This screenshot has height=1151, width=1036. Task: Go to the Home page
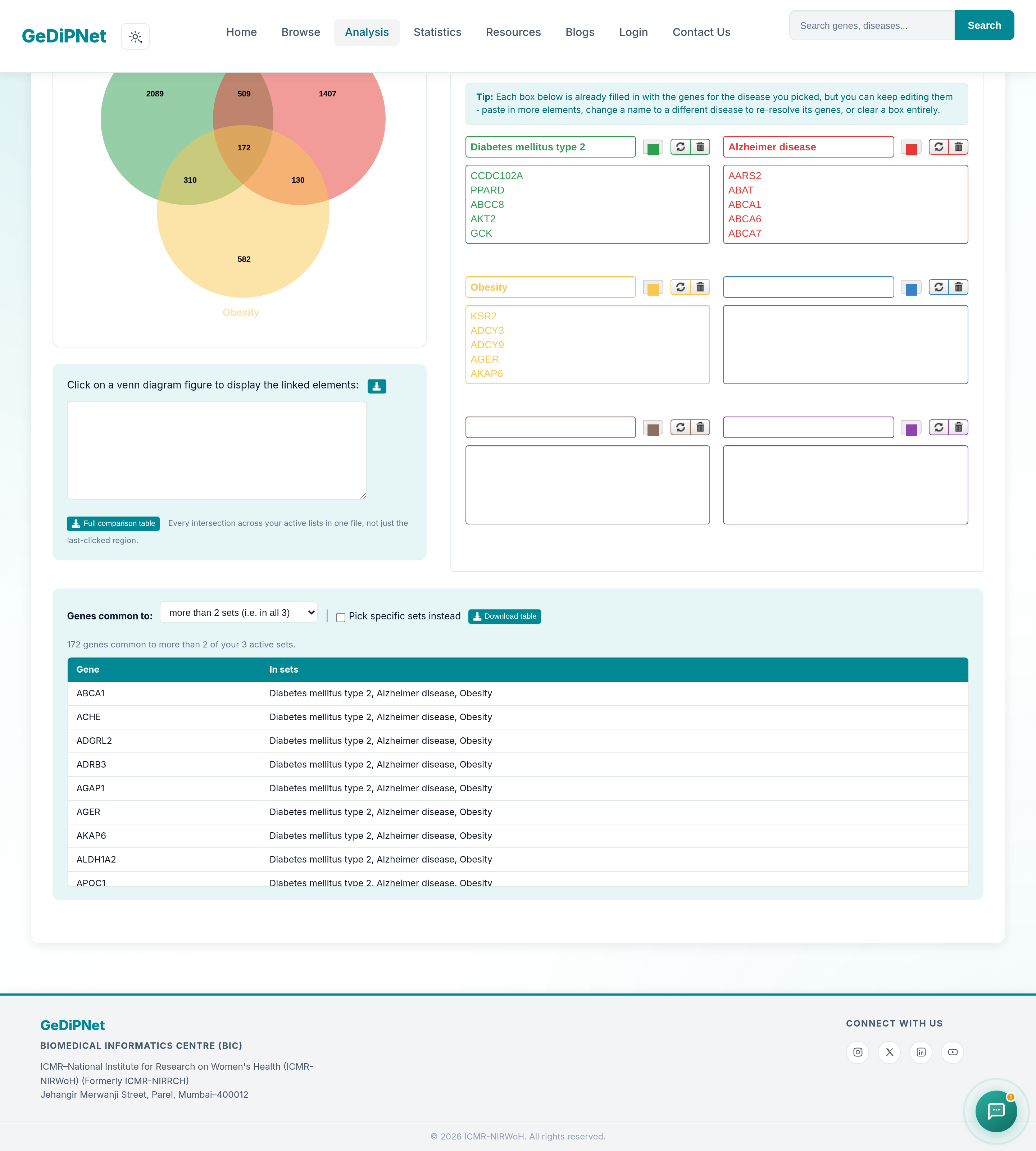click(x=241, y=32)
